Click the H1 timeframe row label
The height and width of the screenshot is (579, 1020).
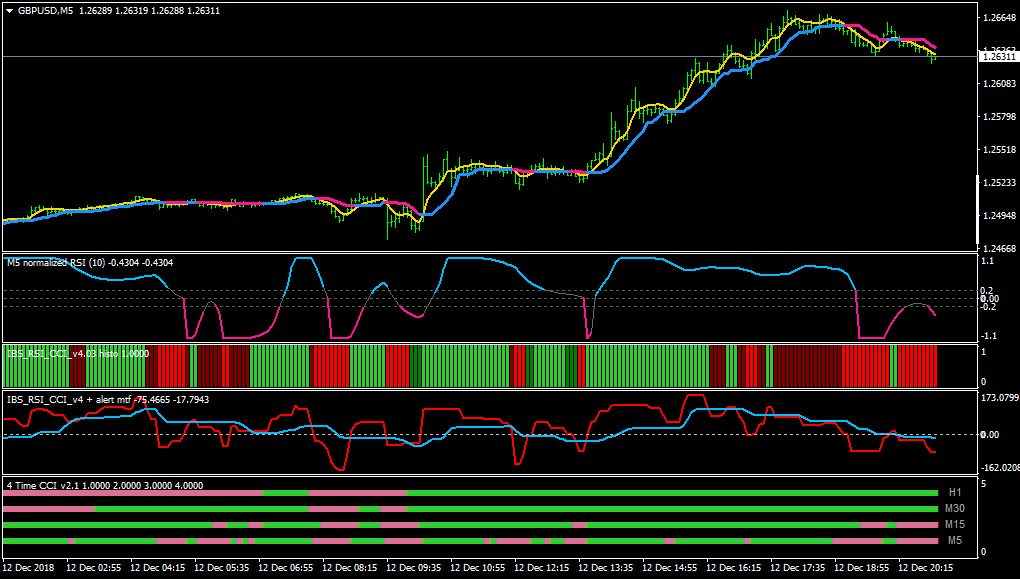(954, 492)
